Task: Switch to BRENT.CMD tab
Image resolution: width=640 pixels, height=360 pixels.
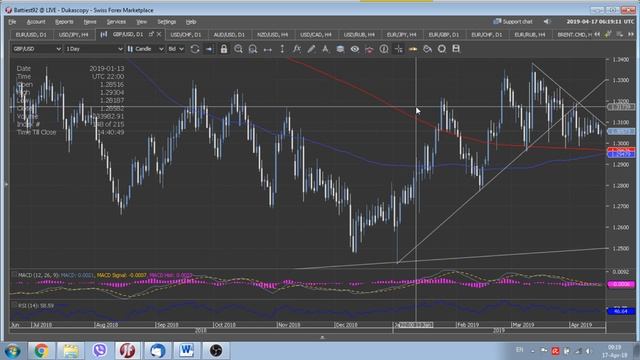Action: click(x=573, y=35)
